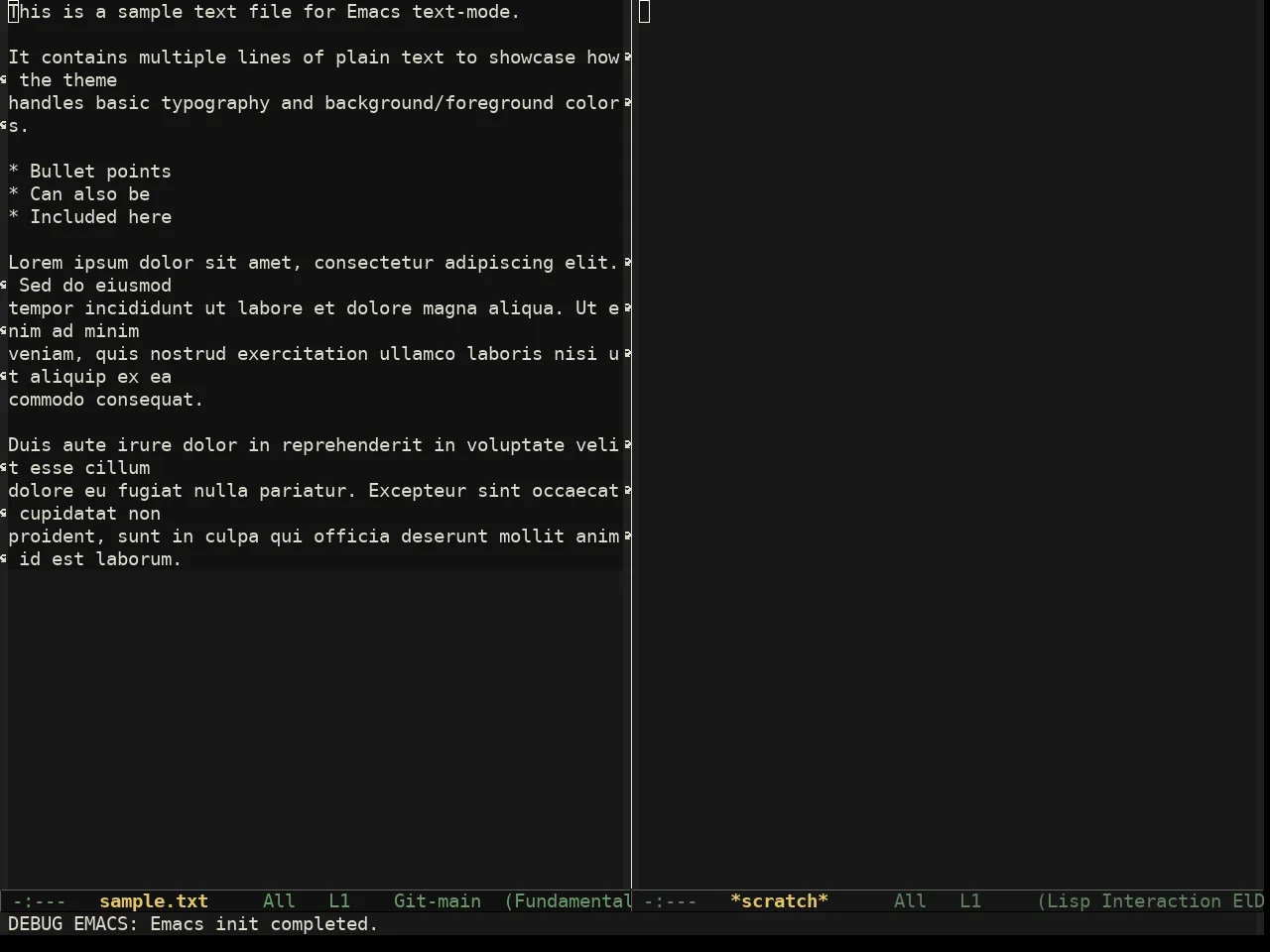Click 'L1' line number in sample.txt mode line
Viewport: 1270px width, 952px height.
[x=339, y=901]
